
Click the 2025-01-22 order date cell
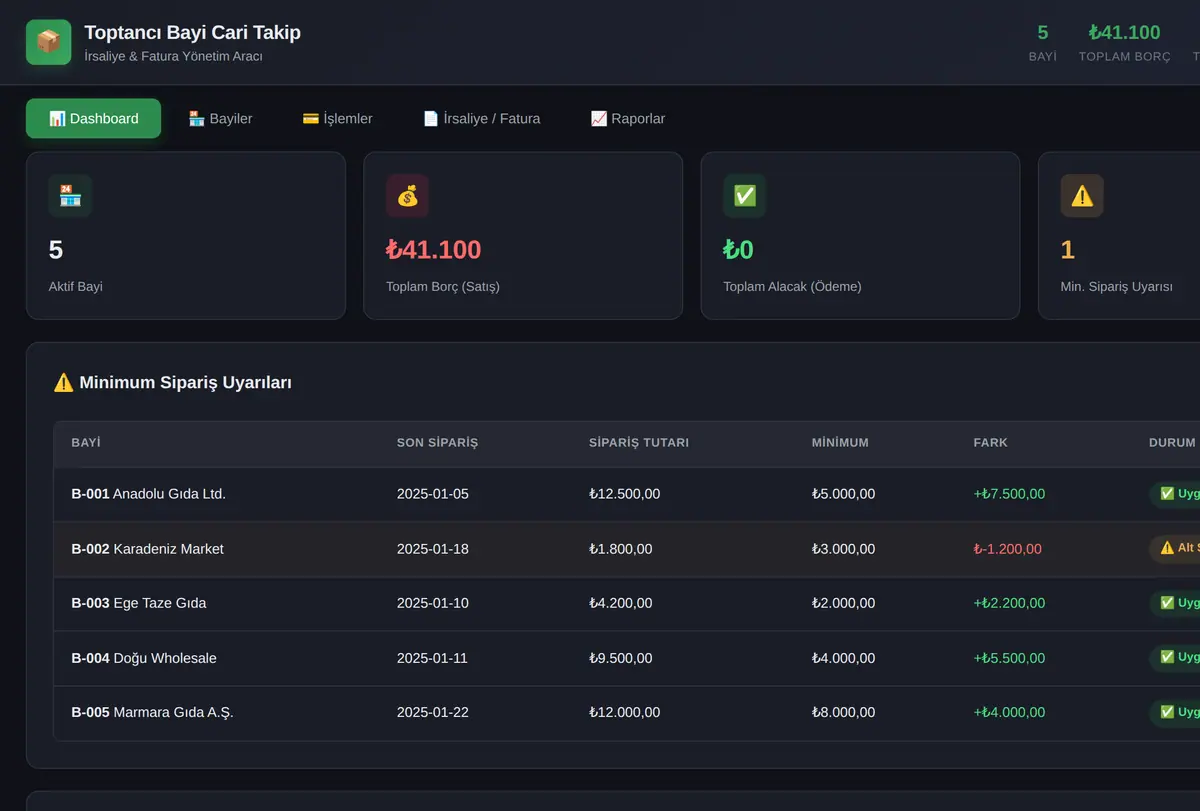pos(433,713)
